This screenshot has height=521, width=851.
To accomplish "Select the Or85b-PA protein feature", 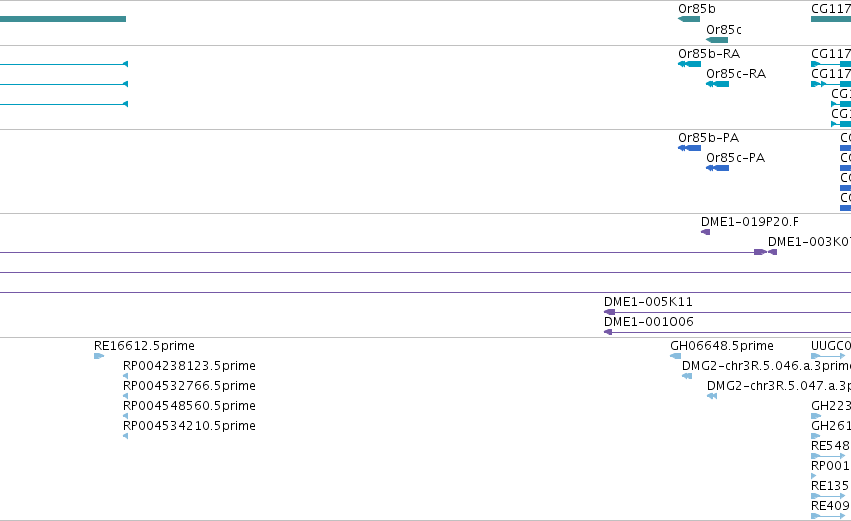I will coord(689,148).
